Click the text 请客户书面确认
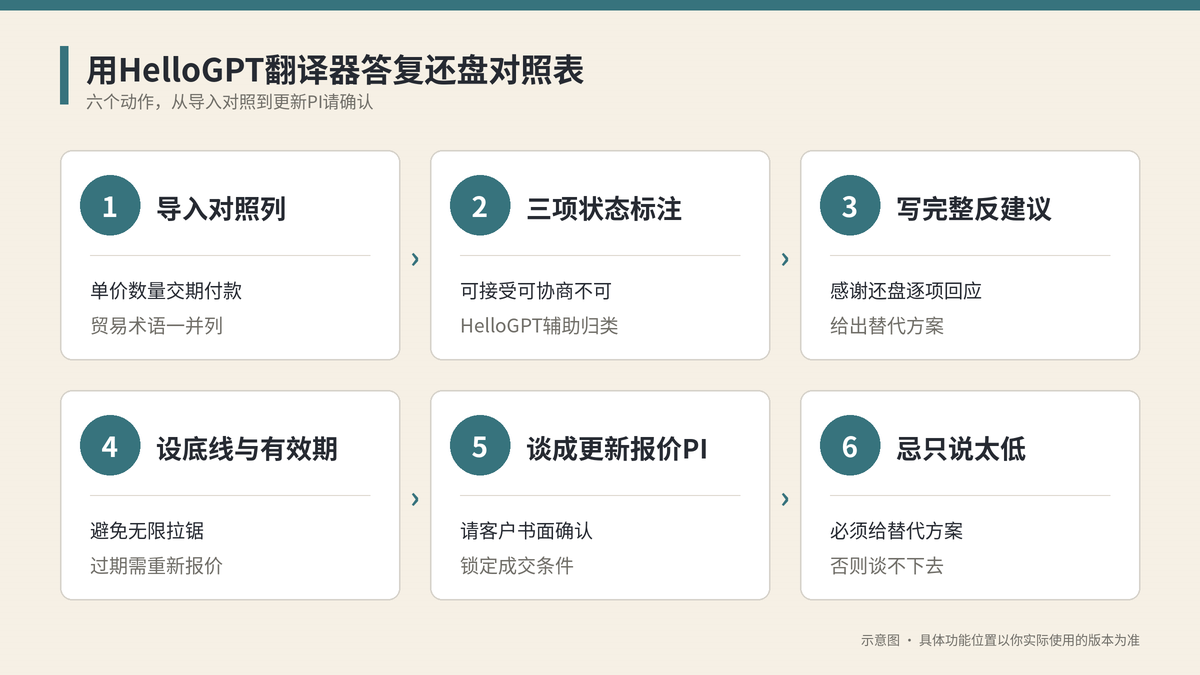The height and width of the screenshot is (675, 1200). pos(526,531)
